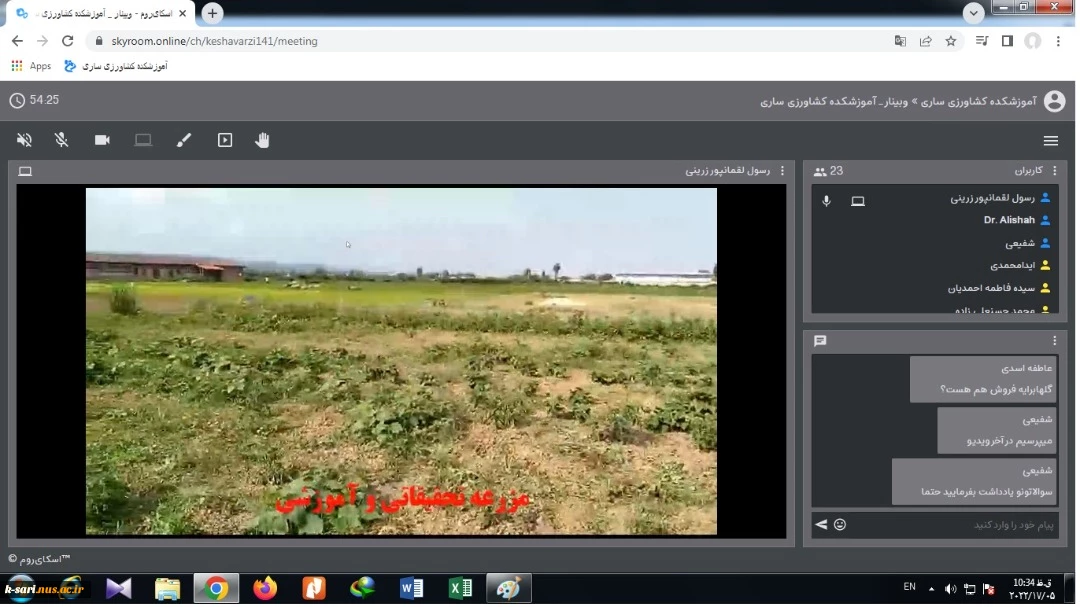Open the reading list icon in Chrome
Image resolution: width=1080 pixels, height=607 pixels.
[x=982, y=41]
